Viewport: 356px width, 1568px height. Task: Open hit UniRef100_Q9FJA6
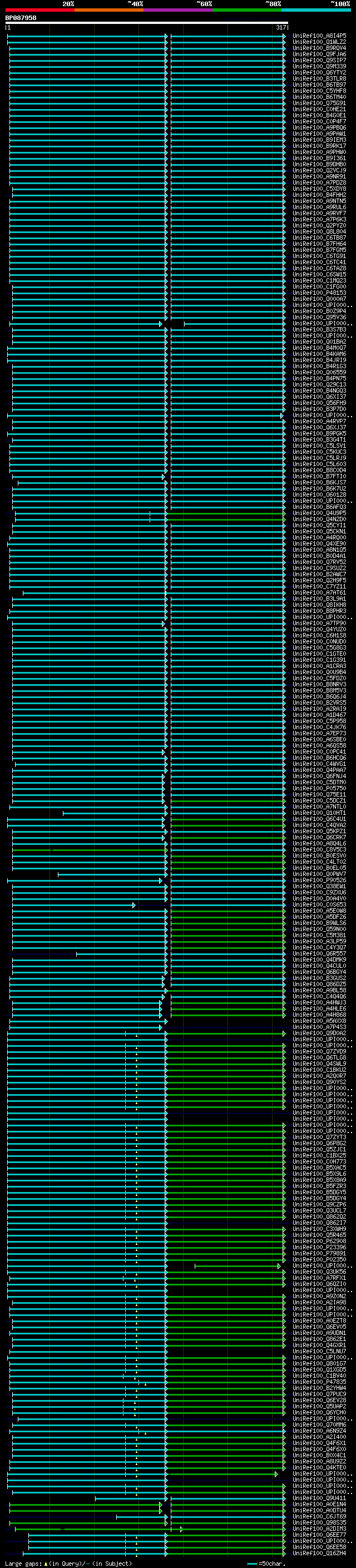(319, 54)
